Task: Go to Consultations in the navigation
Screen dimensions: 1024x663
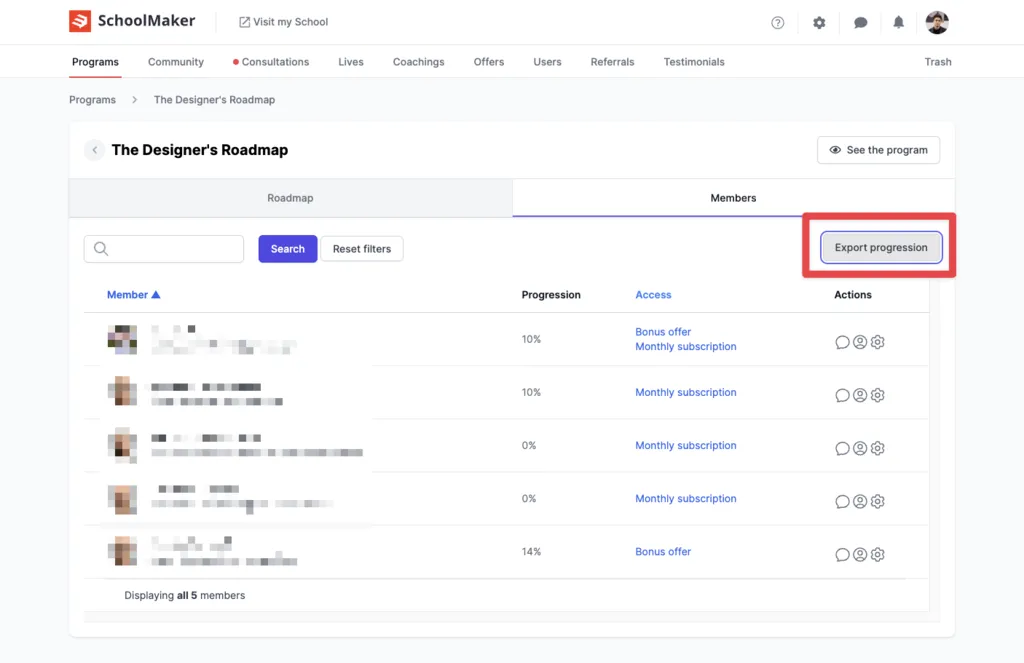Action: pos(271,62)
